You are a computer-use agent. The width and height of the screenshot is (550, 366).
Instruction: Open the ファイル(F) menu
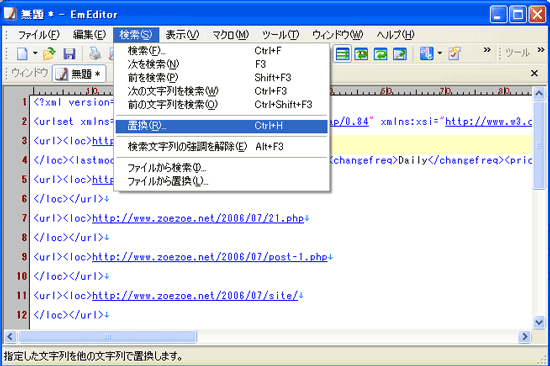pos(39,35)
